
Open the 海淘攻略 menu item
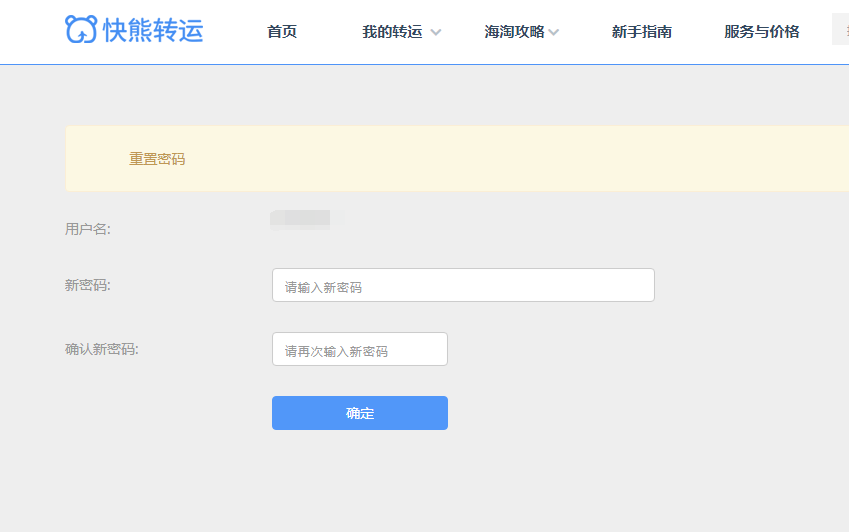pos(514,32)
